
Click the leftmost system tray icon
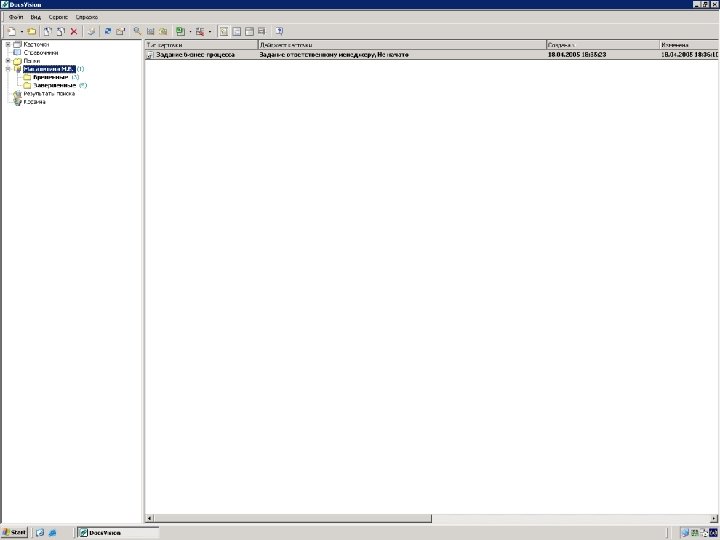(685, 533)
